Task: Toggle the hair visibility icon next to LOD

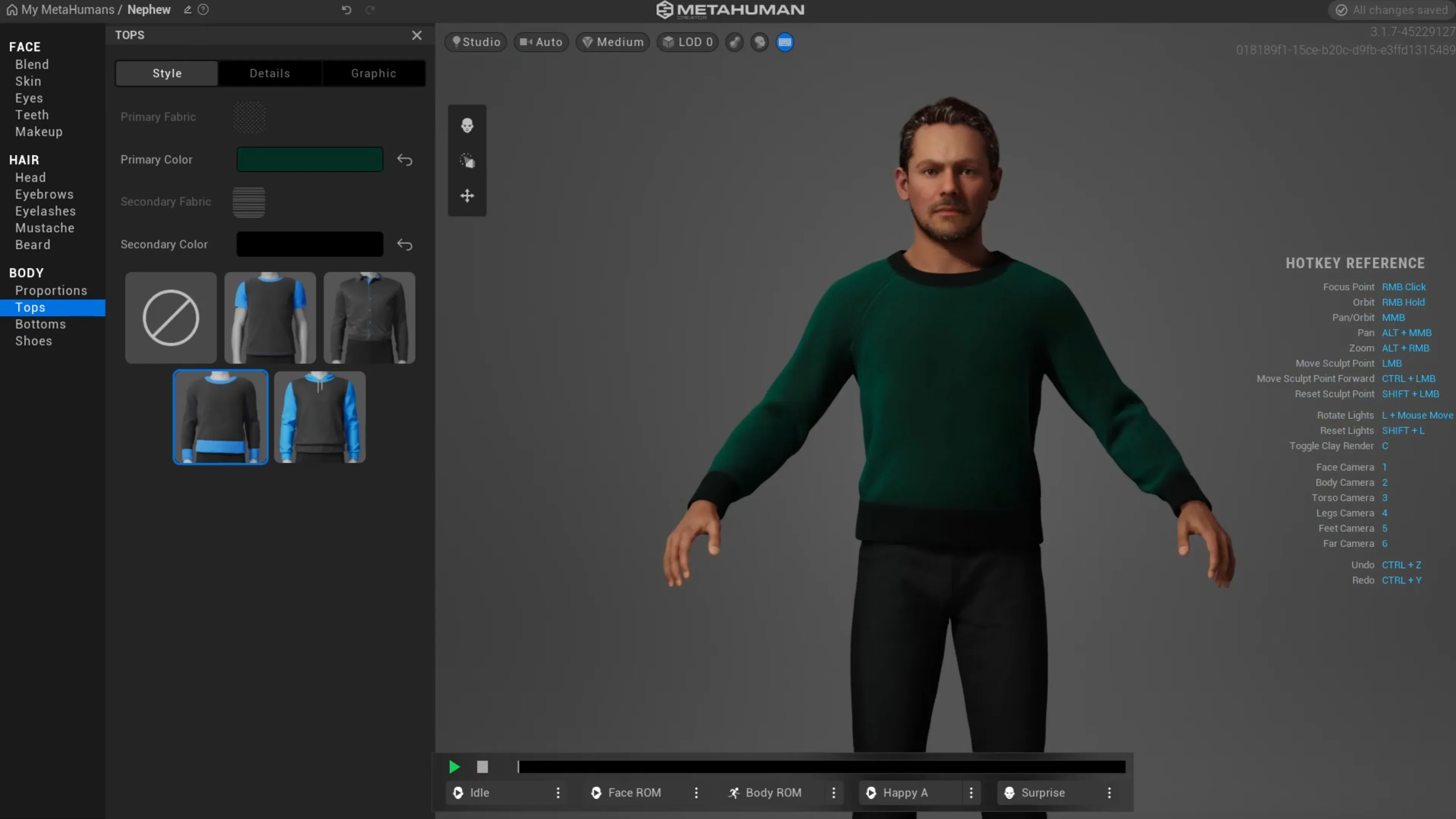Action: [735, 42]
